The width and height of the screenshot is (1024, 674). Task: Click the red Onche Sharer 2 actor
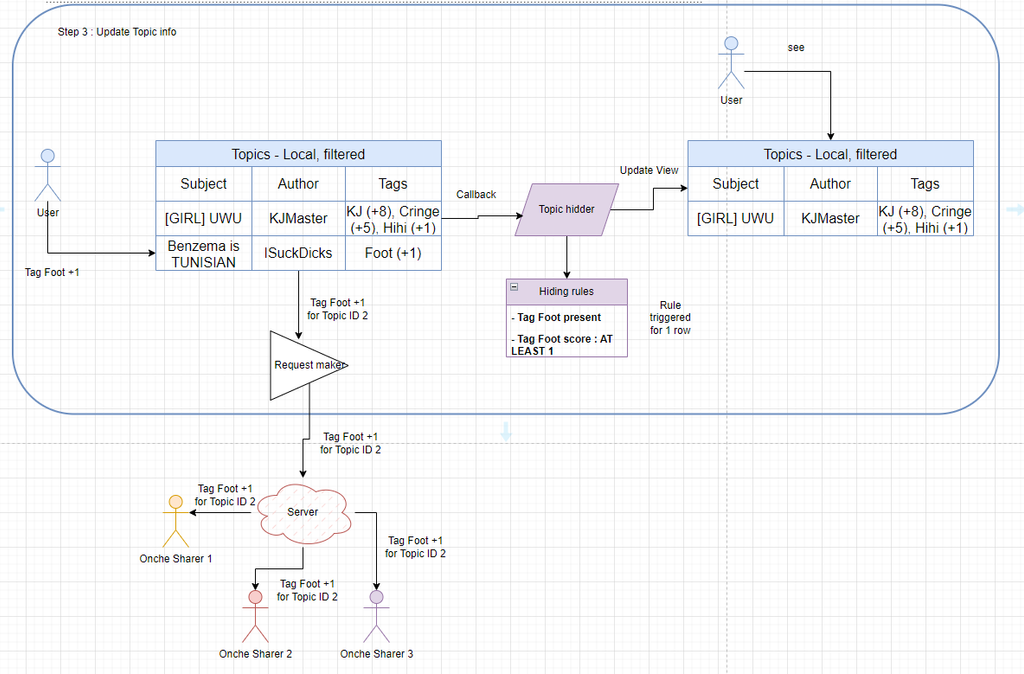(255, 615)
